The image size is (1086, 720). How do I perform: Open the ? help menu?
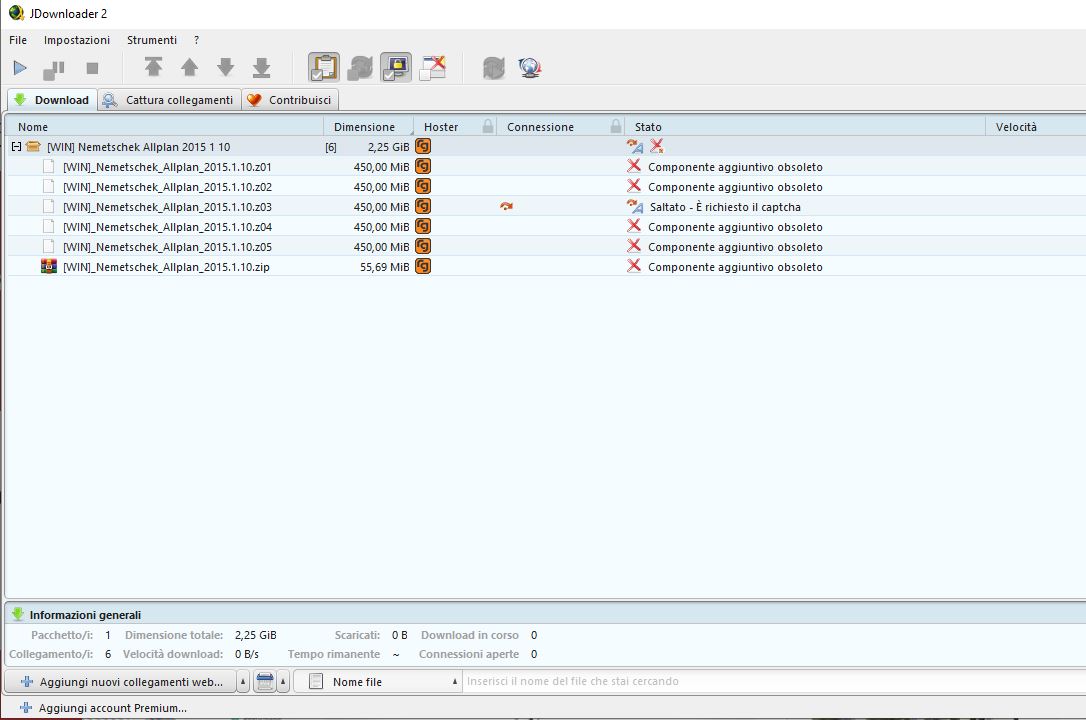[197, 40]
